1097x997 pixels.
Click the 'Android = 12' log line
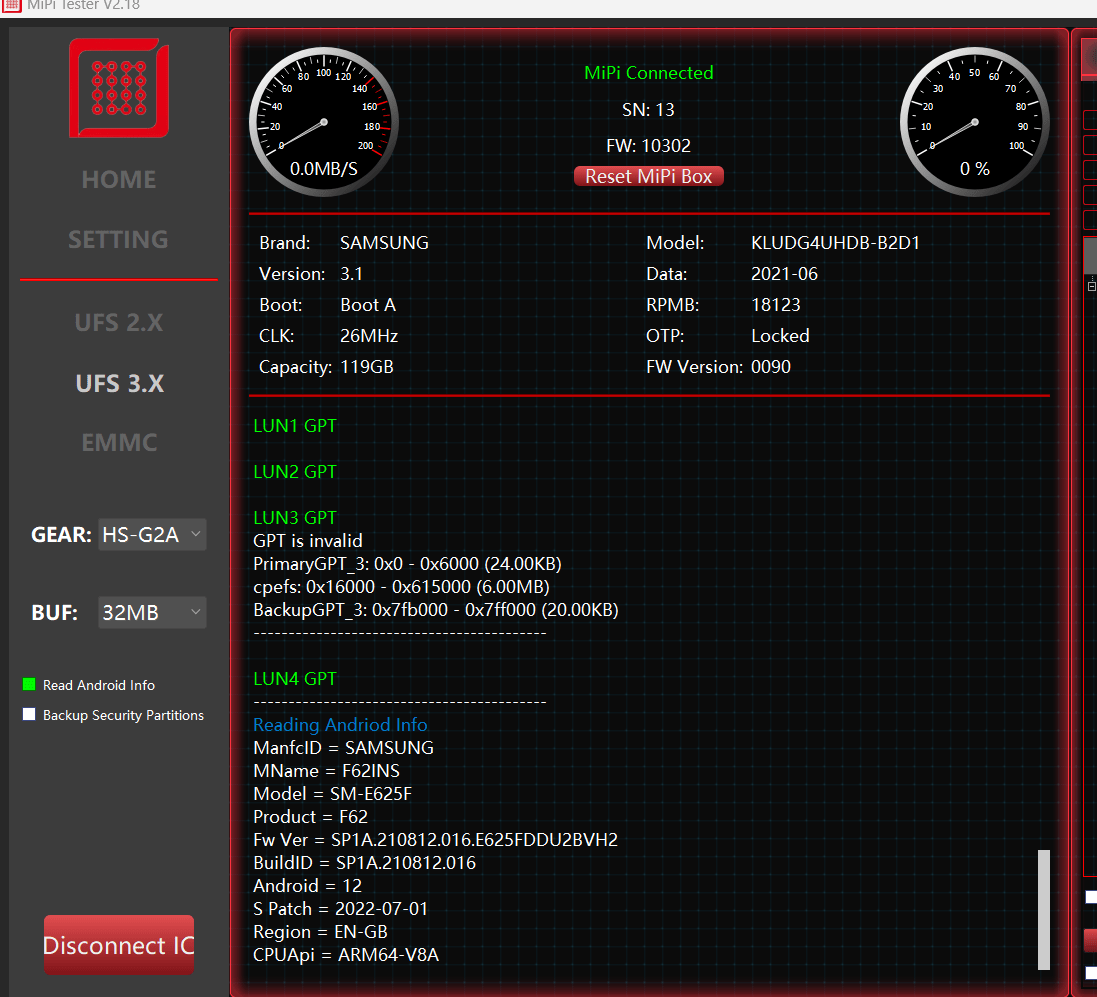(307, 886)
